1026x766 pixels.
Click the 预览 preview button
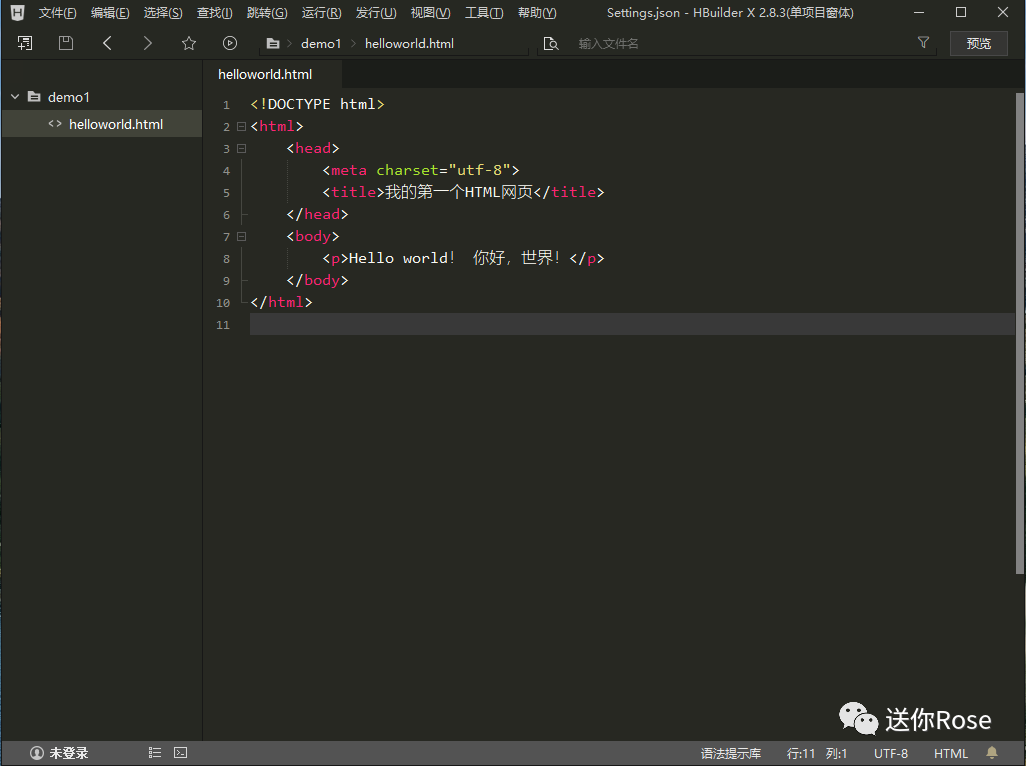[979, 43]
